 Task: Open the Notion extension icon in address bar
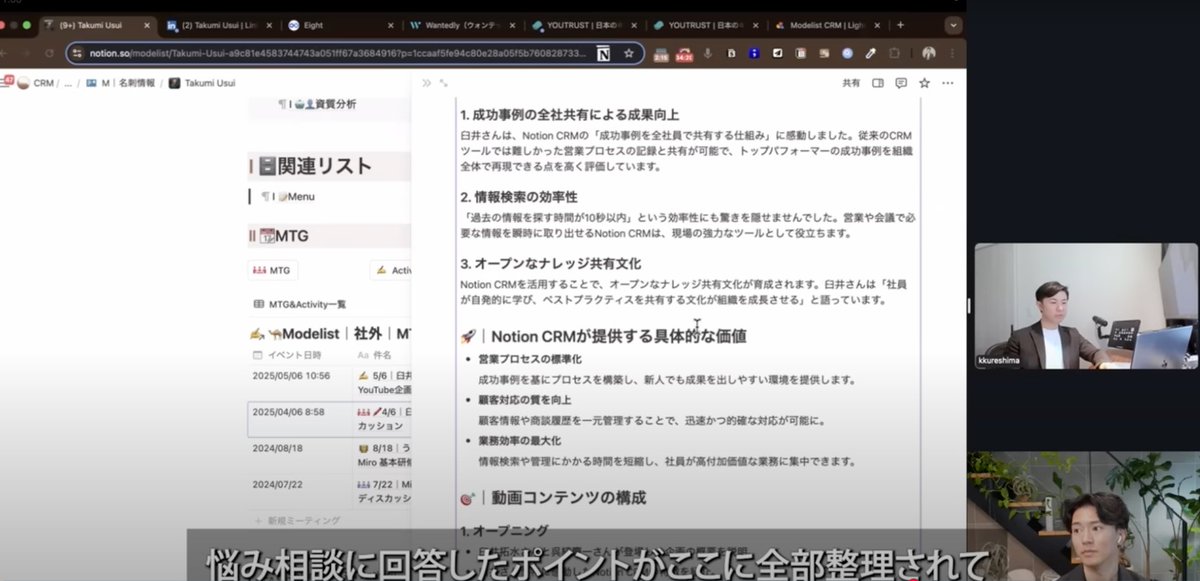604,53
